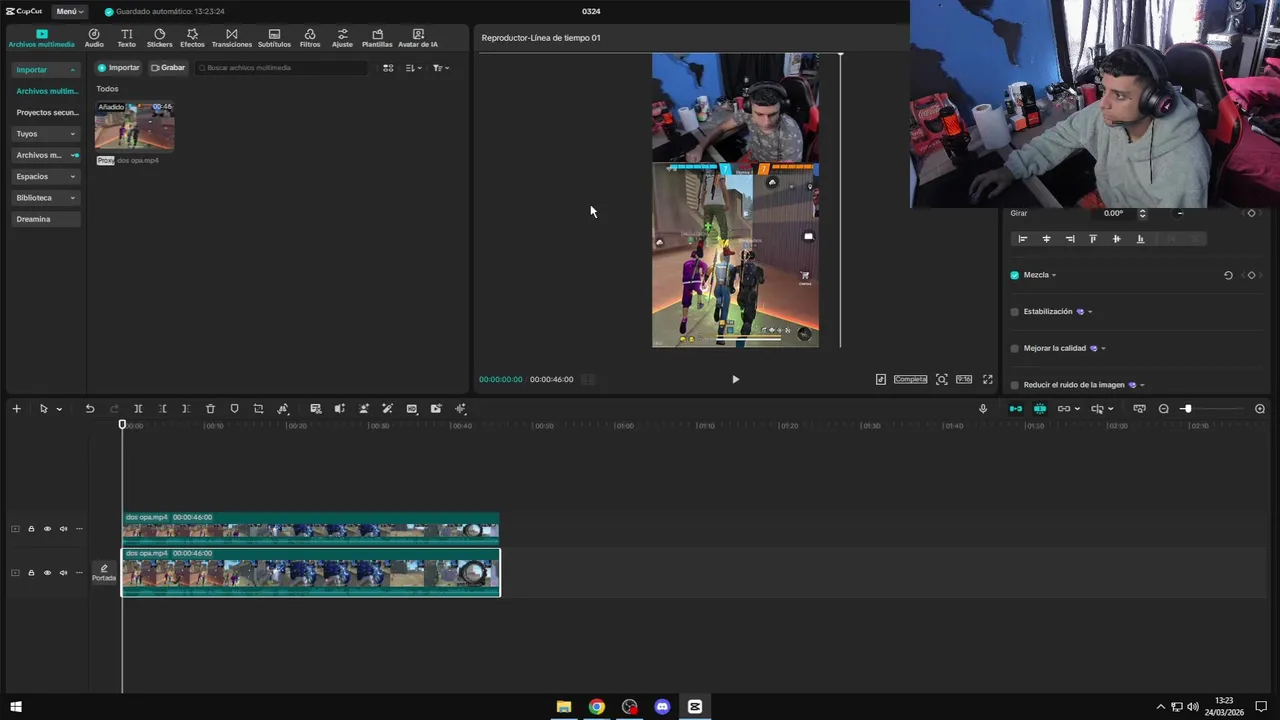Expand the Biblioteca sidebar section
The image size is (1280, 720).
(45, 198)
